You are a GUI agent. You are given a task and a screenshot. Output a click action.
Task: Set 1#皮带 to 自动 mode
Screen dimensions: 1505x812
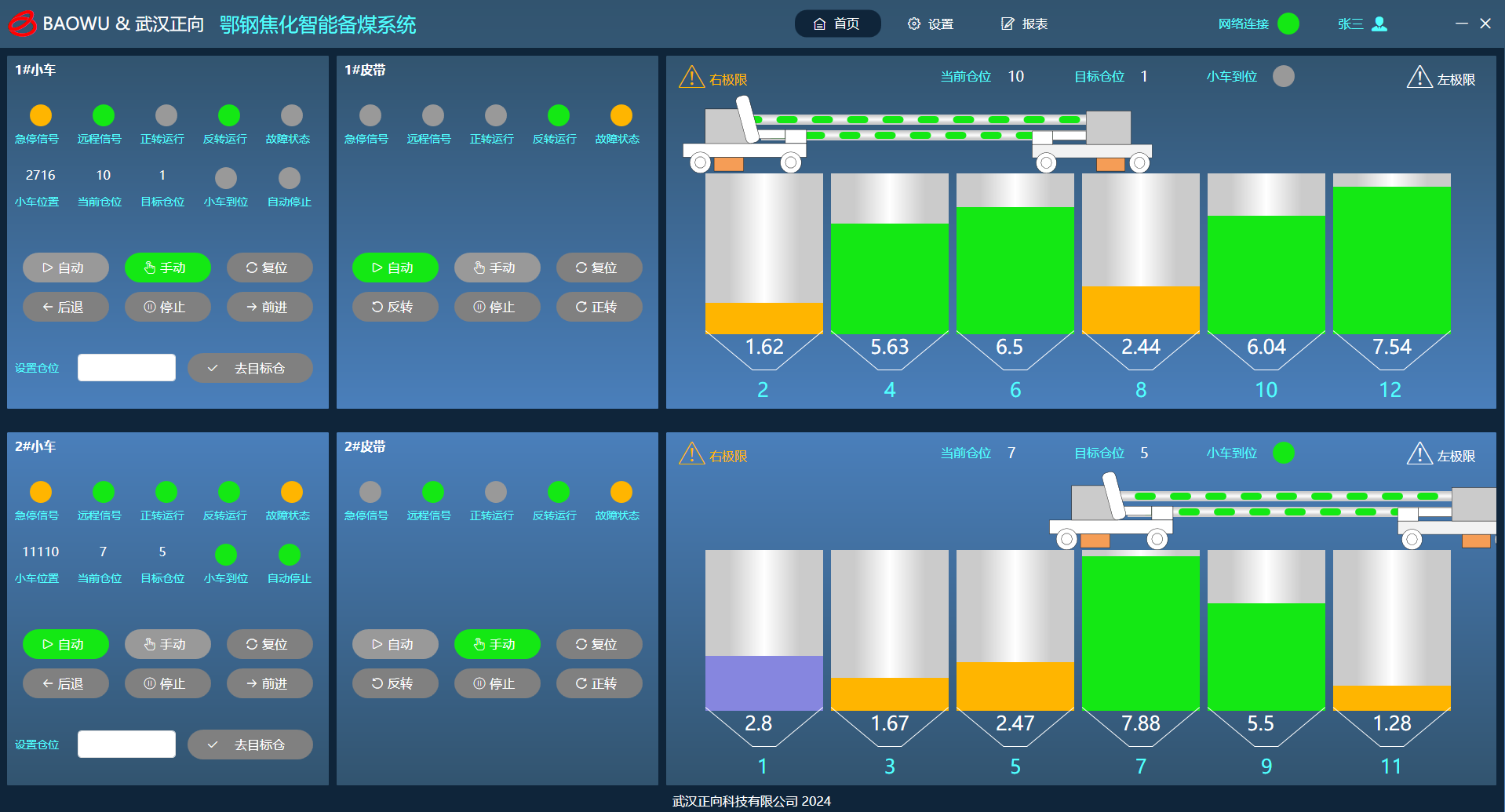(x=395, y=268)
